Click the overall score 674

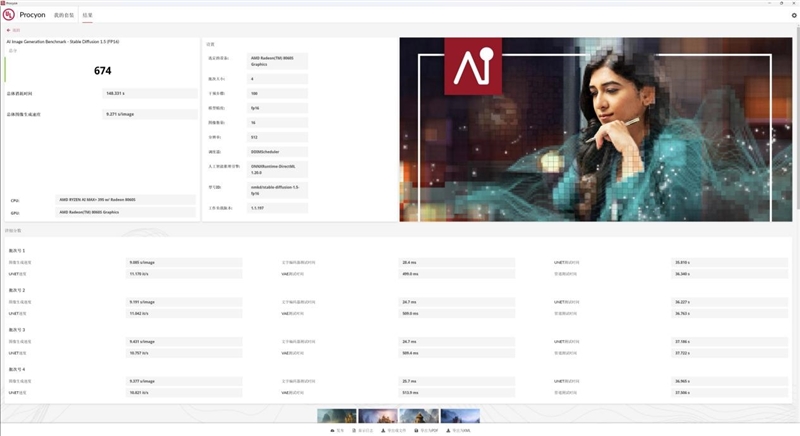tap(102, 71)
